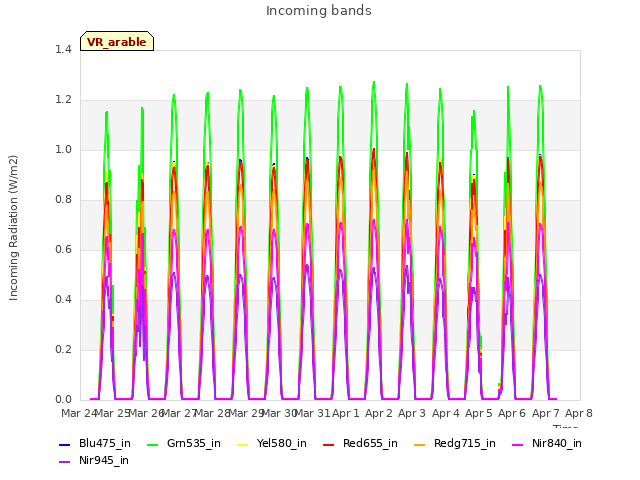Click the Apr 7 x-axis tick label

coord(546,413)
